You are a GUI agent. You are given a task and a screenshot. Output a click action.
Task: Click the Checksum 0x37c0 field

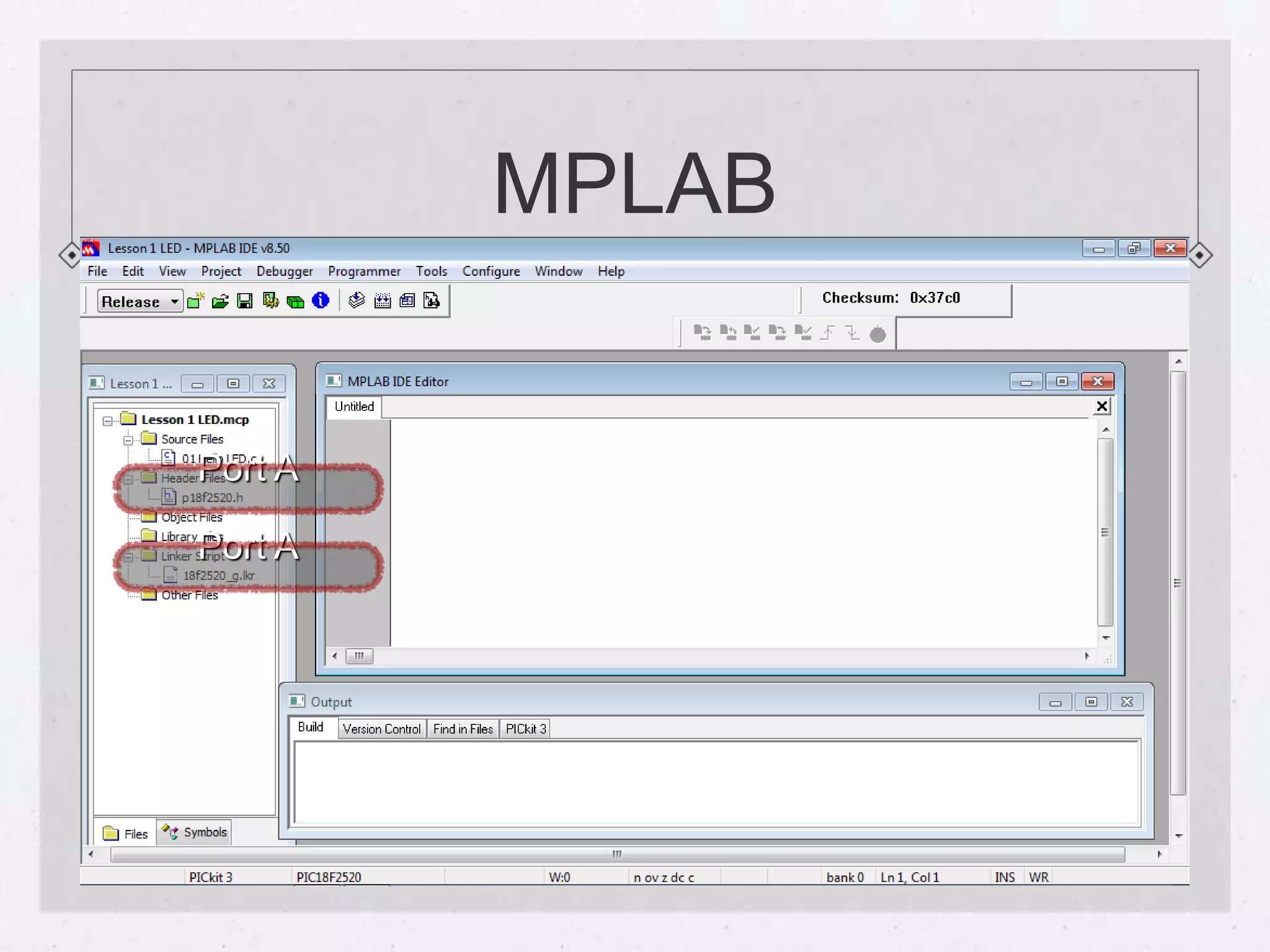(x=891, y=298)
